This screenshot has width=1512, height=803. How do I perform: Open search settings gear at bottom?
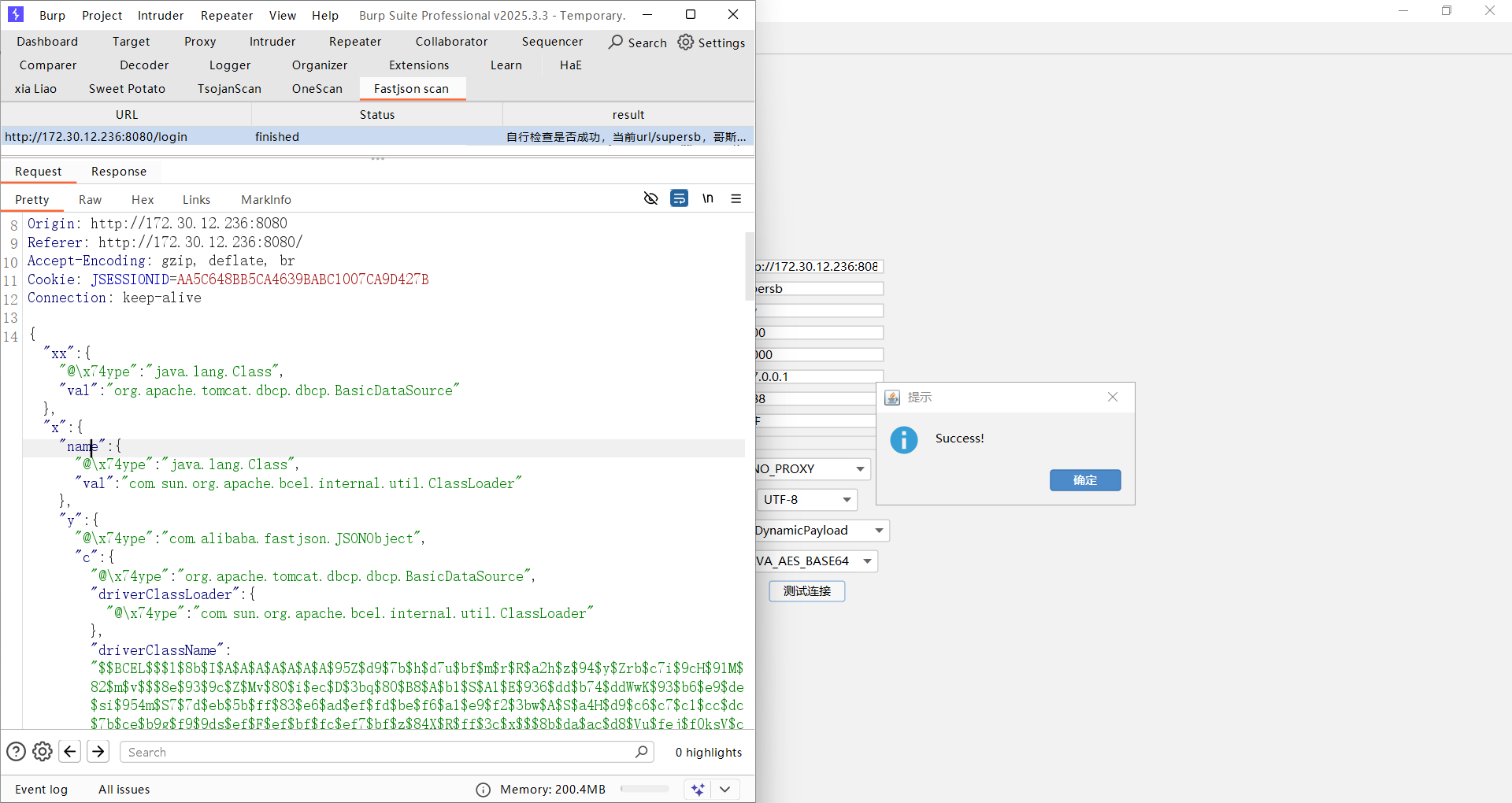(x=43, y=752)
